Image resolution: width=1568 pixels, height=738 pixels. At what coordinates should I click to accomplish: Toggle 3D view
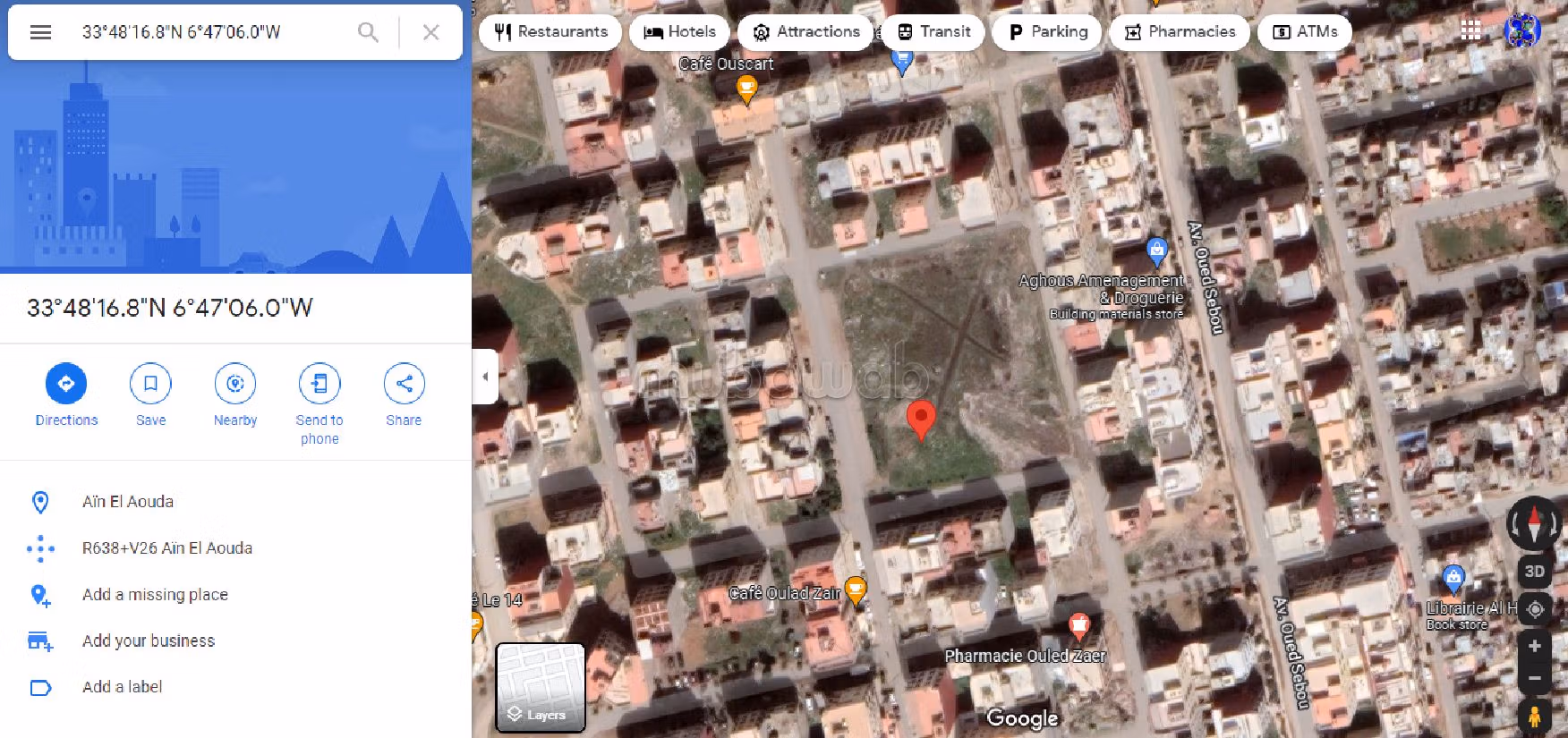(1534, 571)
